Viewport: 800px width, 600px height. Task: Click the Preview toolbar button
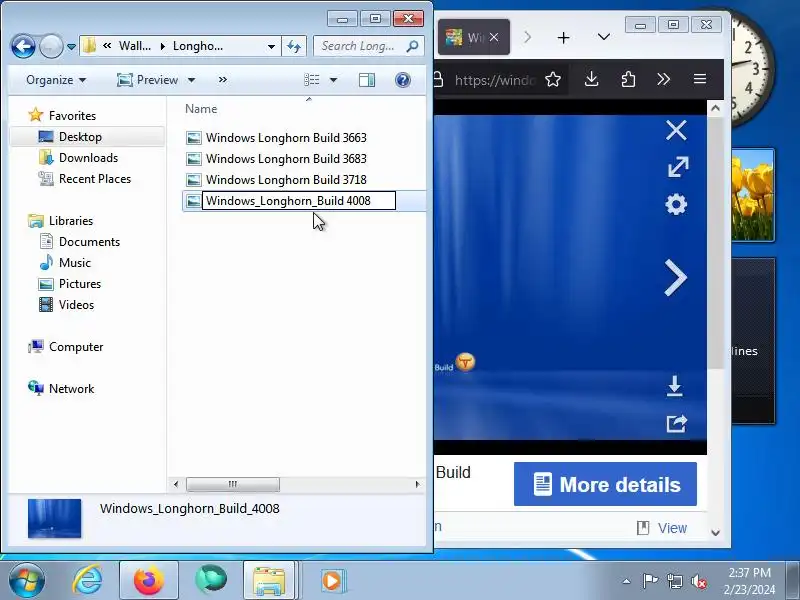pyautogui.click(x=147, y=80)
